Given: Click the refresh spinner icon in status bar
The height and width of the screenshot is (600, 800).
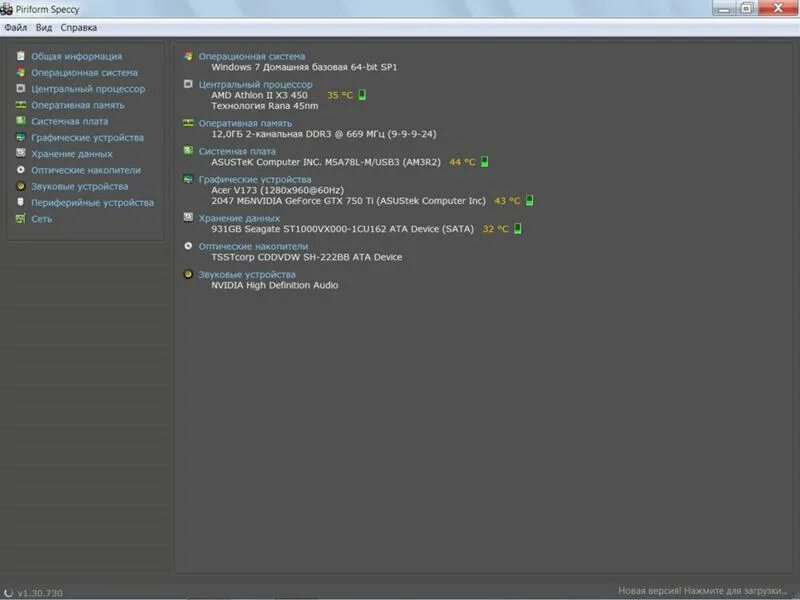Looking at the screenshot, I should click(8, 592).
